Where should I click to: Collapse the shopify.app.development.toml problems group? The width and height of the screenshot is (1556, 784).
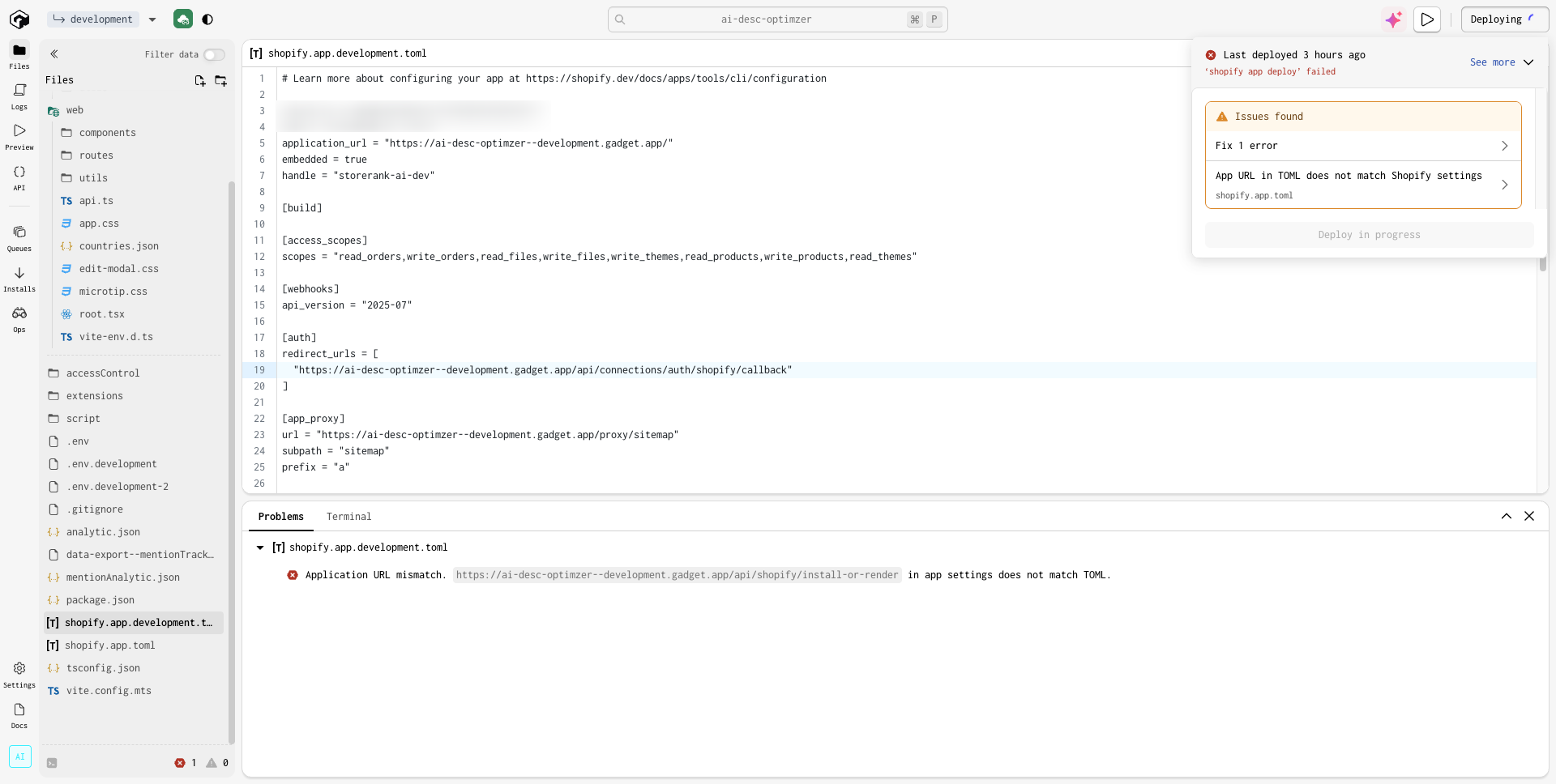coord(260,548)
